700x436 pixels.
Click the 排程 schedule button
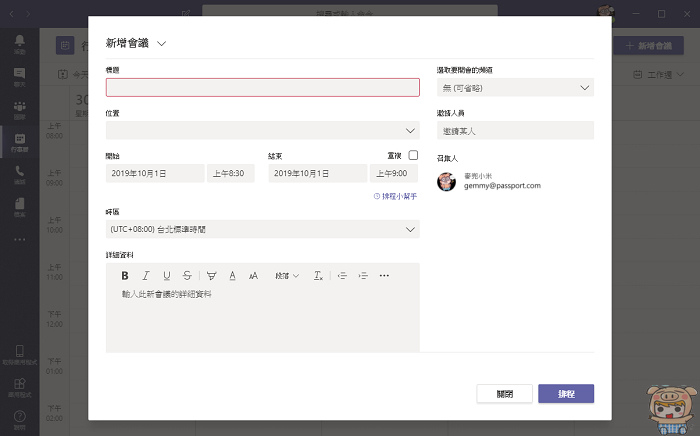click(x=566, y=394)
